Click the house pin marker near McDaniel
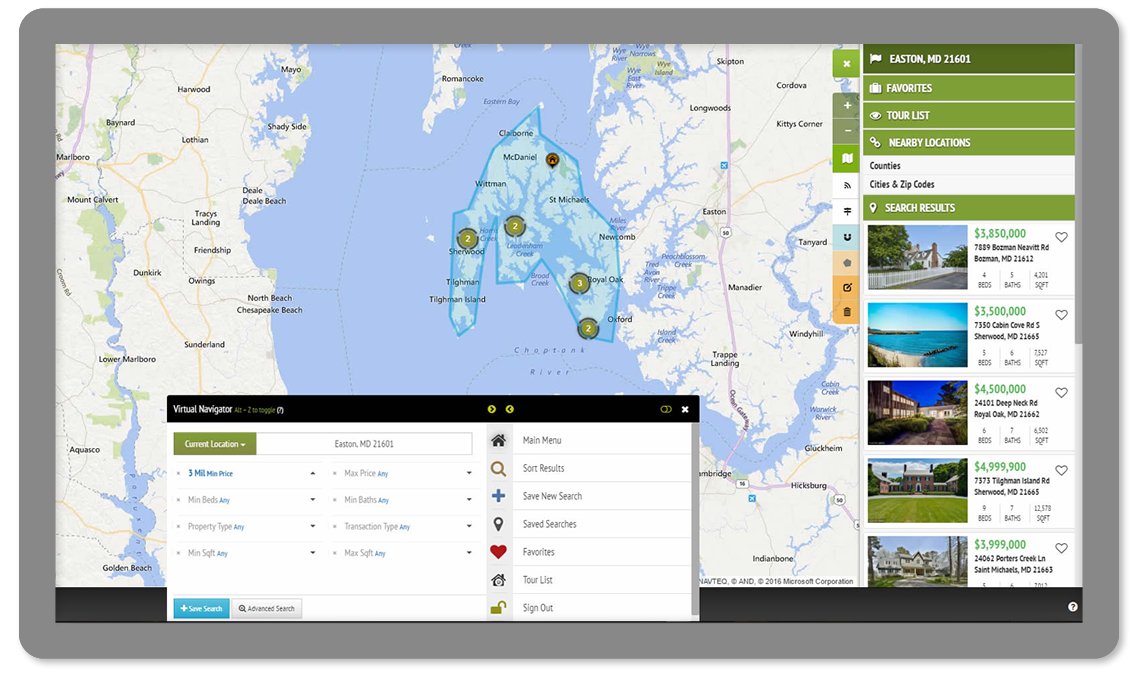 click(552, 160)
